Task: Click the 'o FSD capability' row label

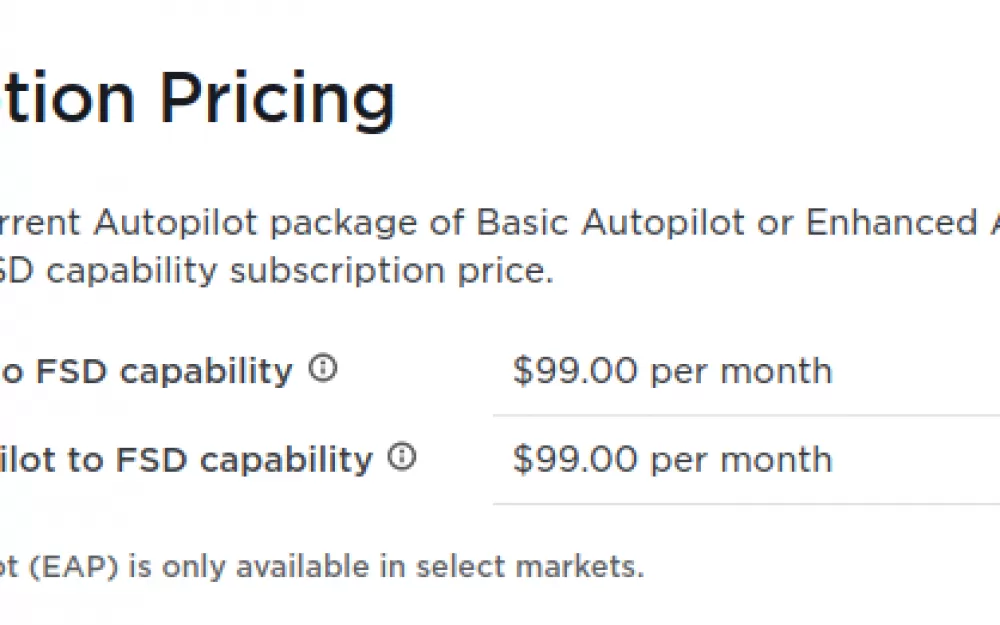Action: [x=146, y=371]
